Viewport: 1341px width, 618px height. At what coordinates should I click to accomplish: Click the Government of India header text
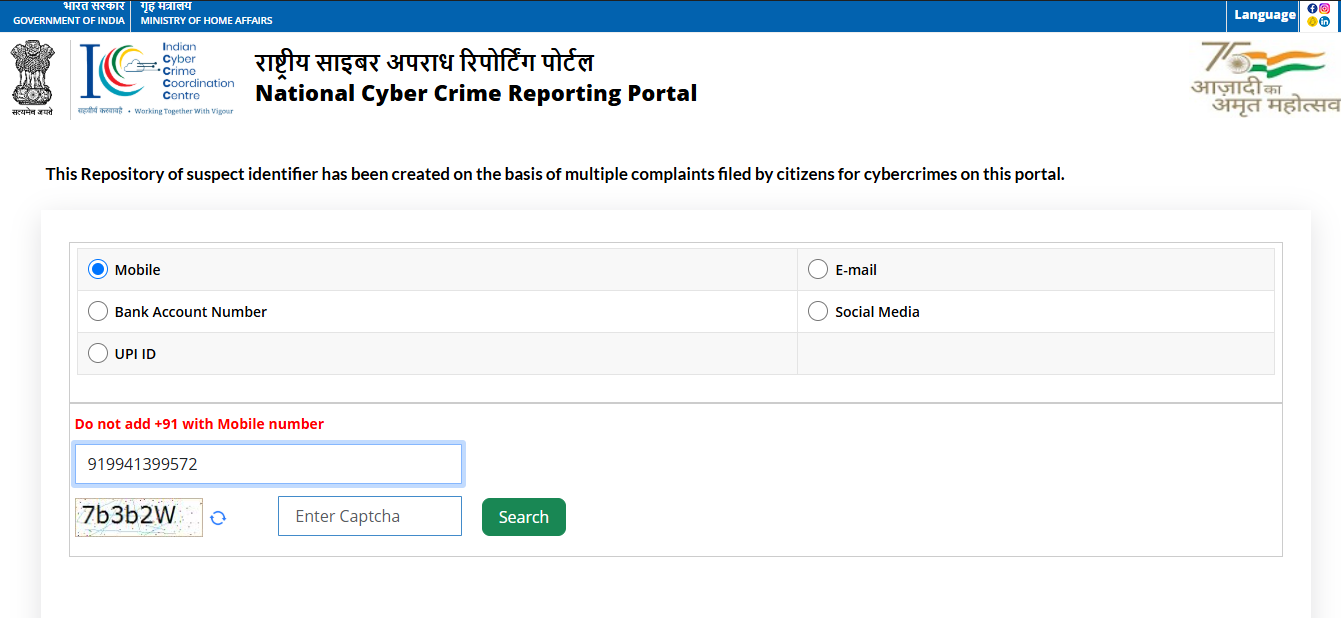(68, 20)
